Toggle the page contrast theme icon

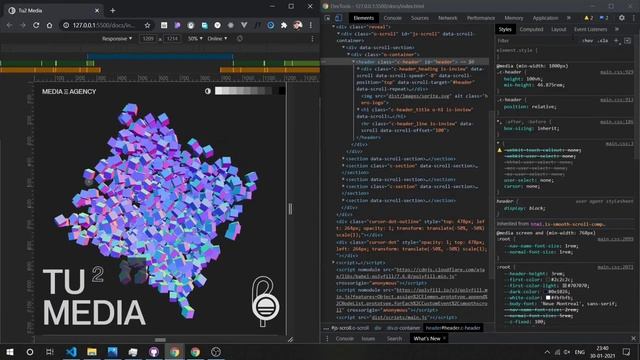click(208, 91)
